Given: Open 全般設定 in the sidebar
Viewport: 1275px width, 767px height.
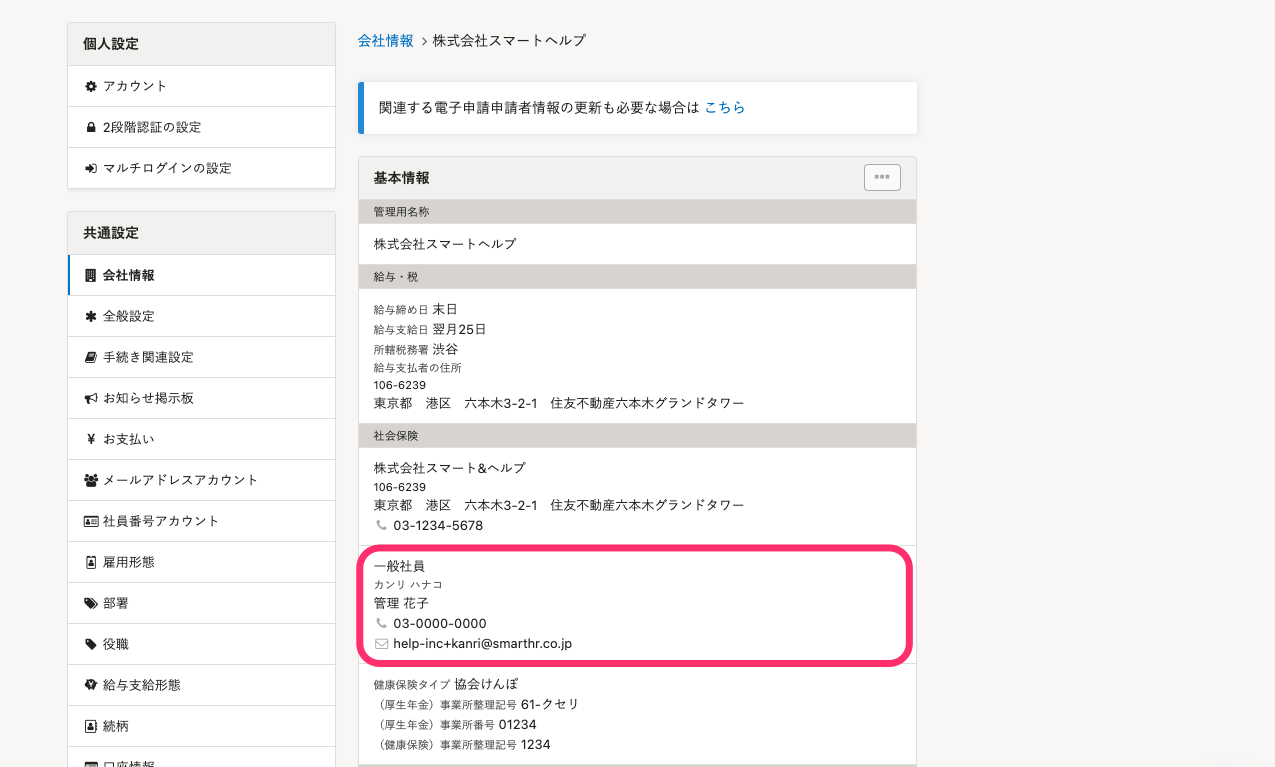Looking at the screenshot, I should (x=201, y=316).
